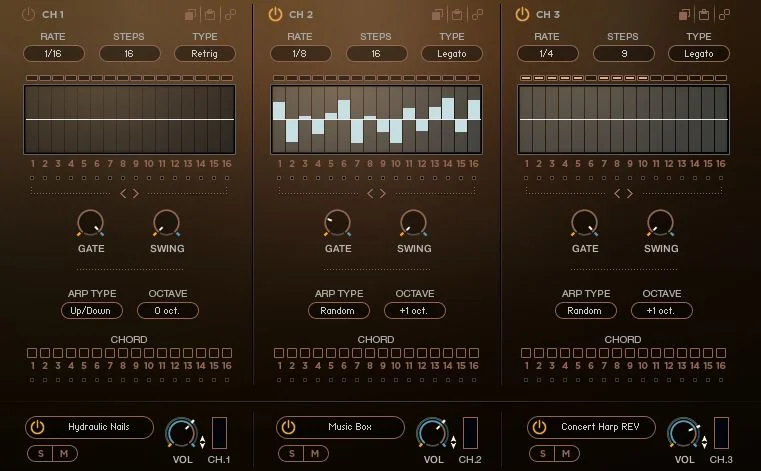
Task: Click the CH 2 Gate knob
Action: coord(337,224)
